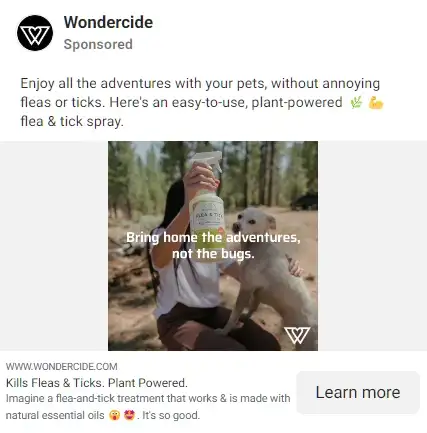Click the ad caption about plant-powered spray
The width and height of the screenshot is (427, 433).
pyautogui.click(x=202, y=102)
